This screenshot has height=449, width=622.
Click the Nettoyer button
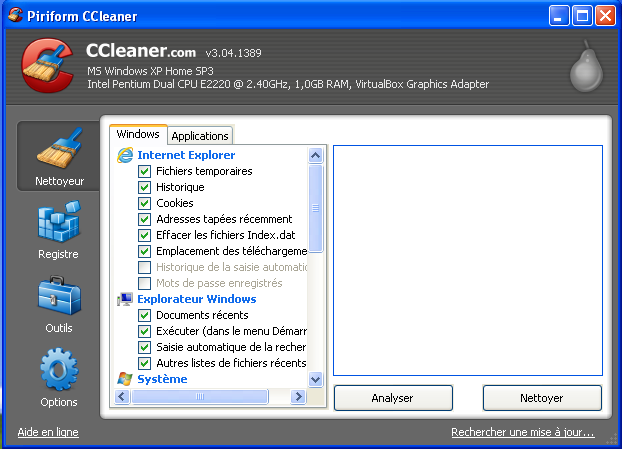(542, 398)
